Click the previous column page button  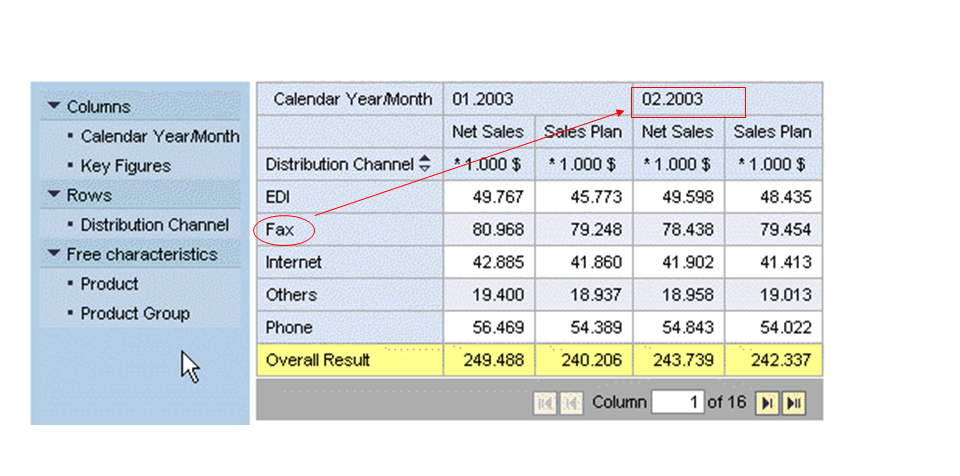pos(571,403)
